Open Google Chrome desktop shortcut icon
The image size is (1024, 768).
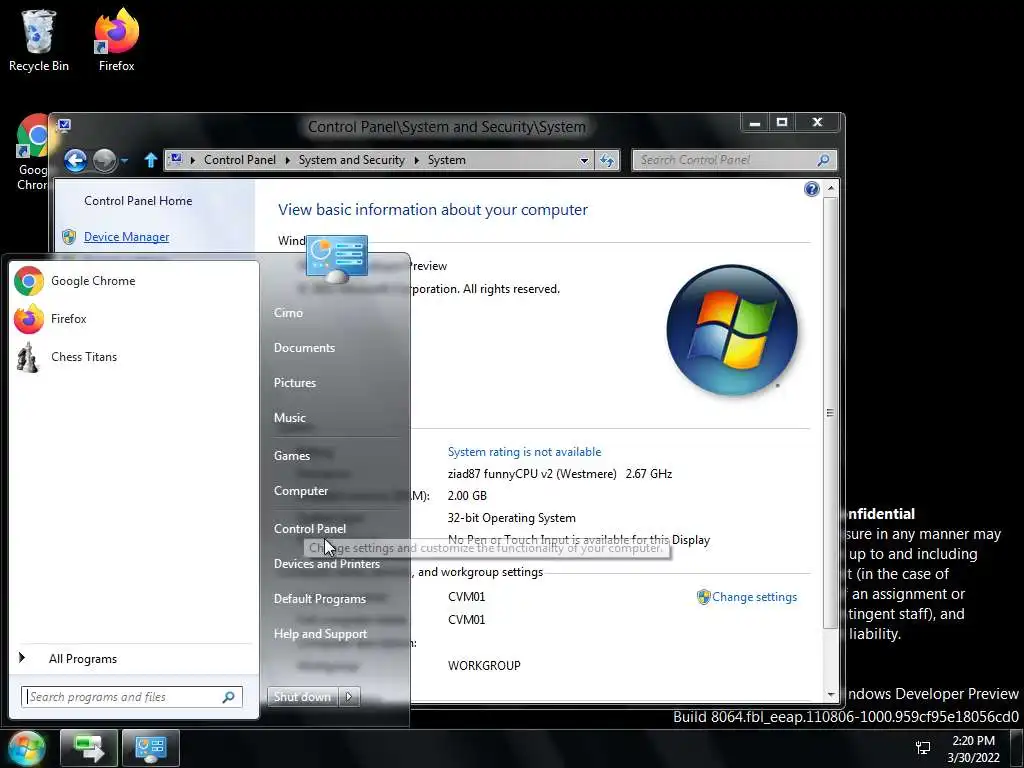click(x=32, y=153)
